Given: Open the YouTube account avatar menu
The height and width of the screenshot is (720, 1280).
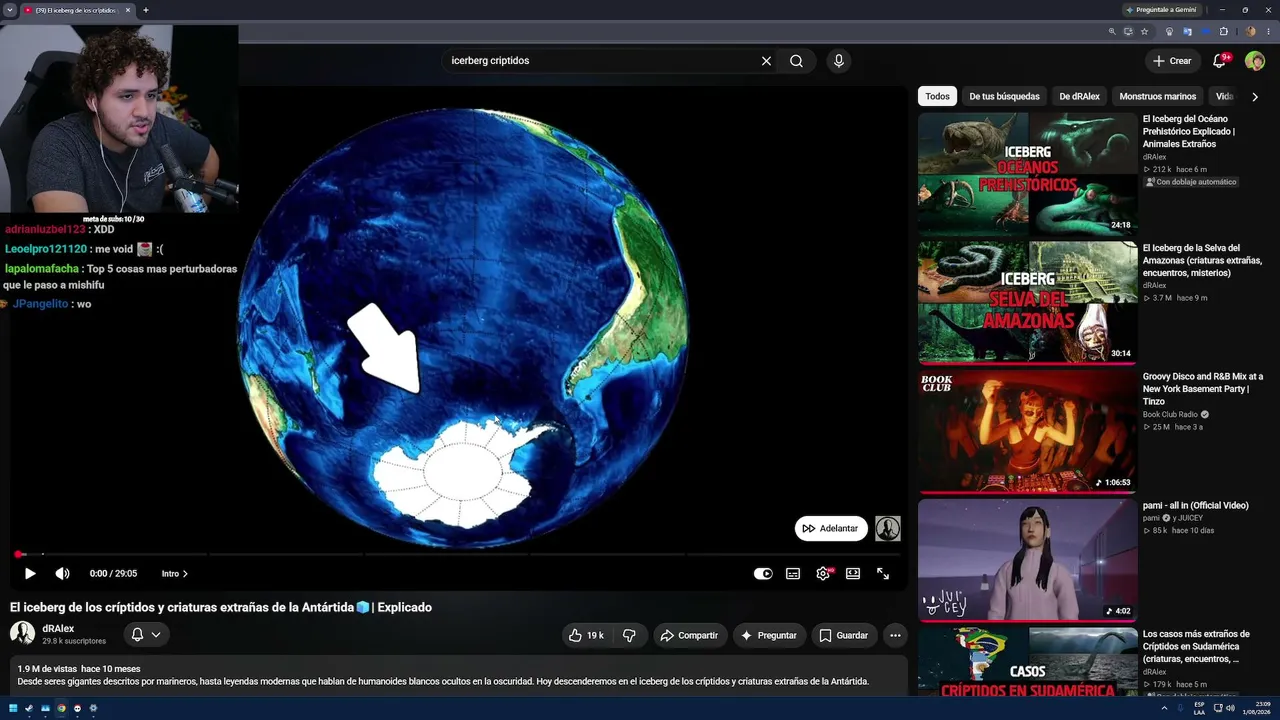Looking at the screenshot, I should pos(1255,61).
